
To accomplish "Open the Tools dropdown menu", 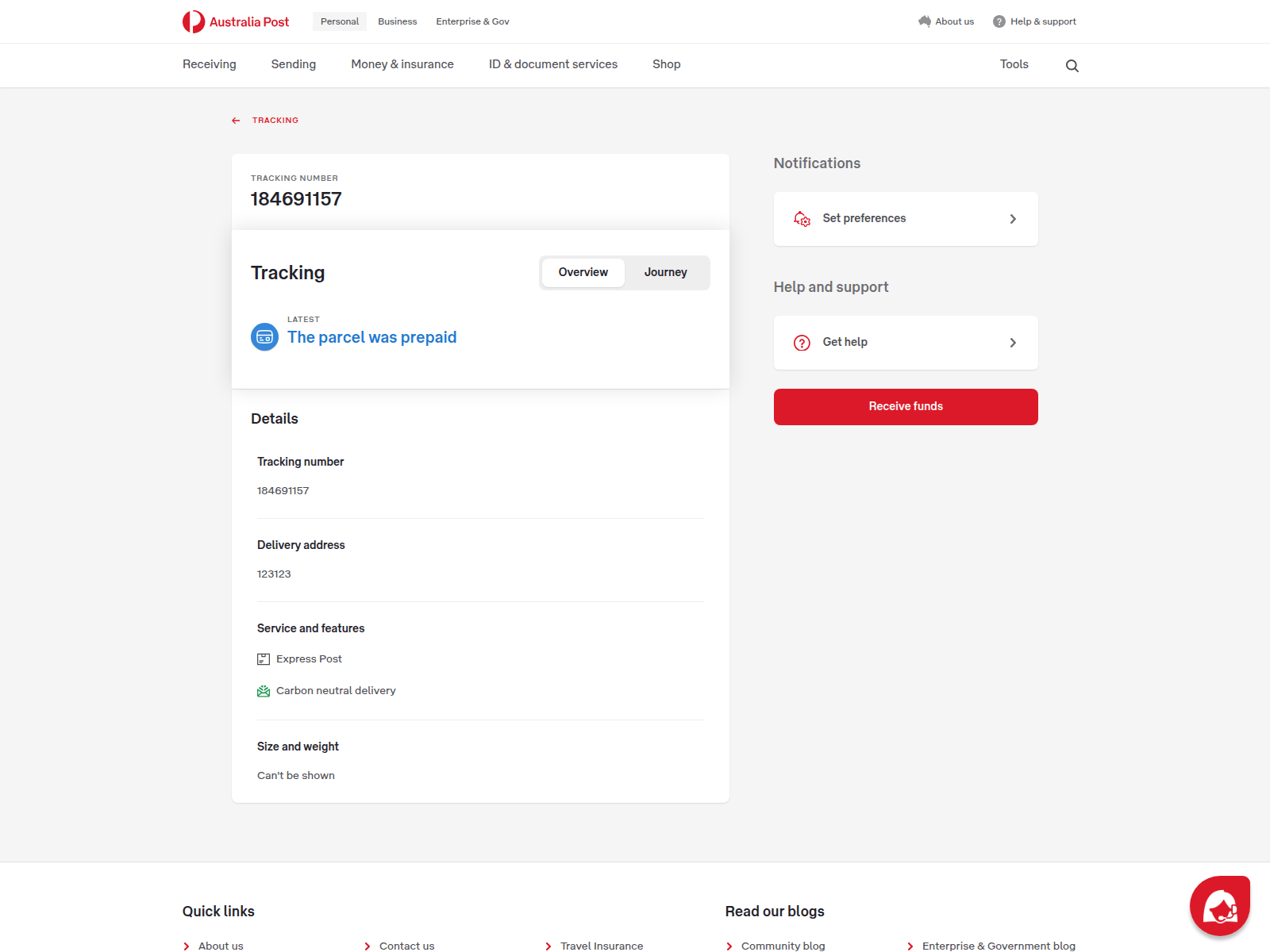I will click(1014, 64).
